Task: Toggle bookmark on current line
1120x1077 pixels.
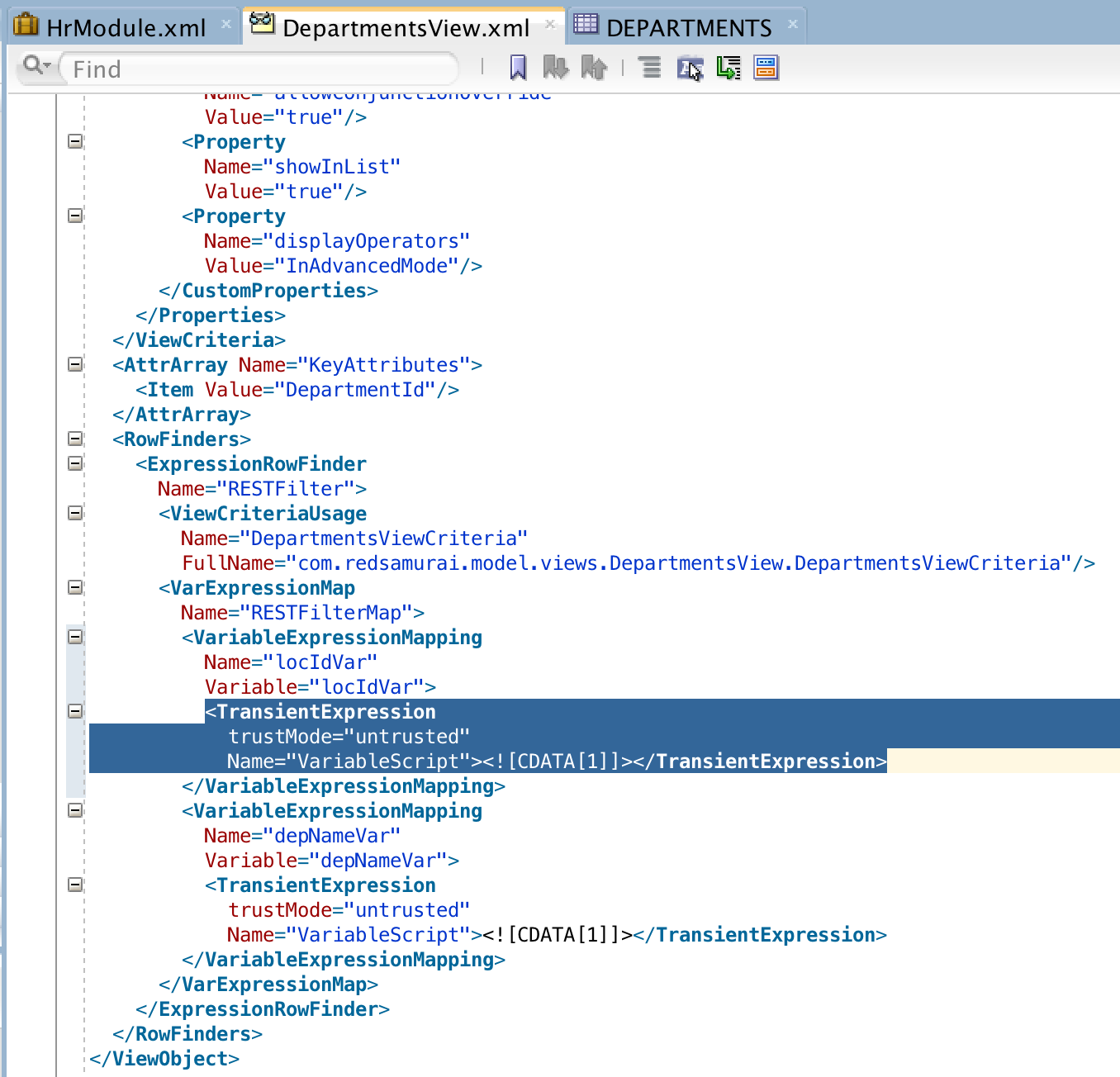Action: point(518,68)
